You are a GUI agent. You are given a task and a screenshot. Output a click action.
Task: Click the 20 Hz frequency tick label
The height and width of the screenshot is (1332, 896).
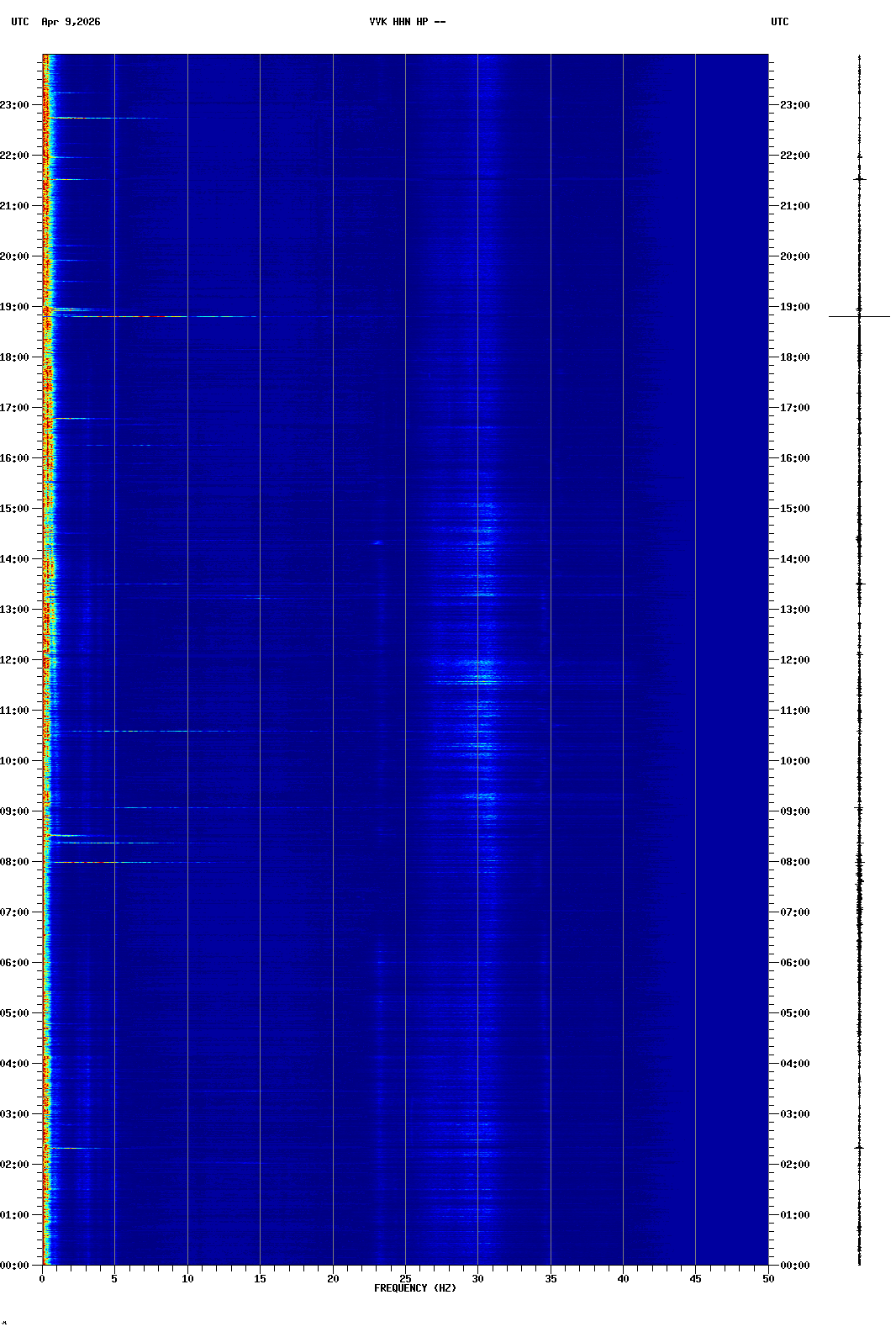(333, 1279)
